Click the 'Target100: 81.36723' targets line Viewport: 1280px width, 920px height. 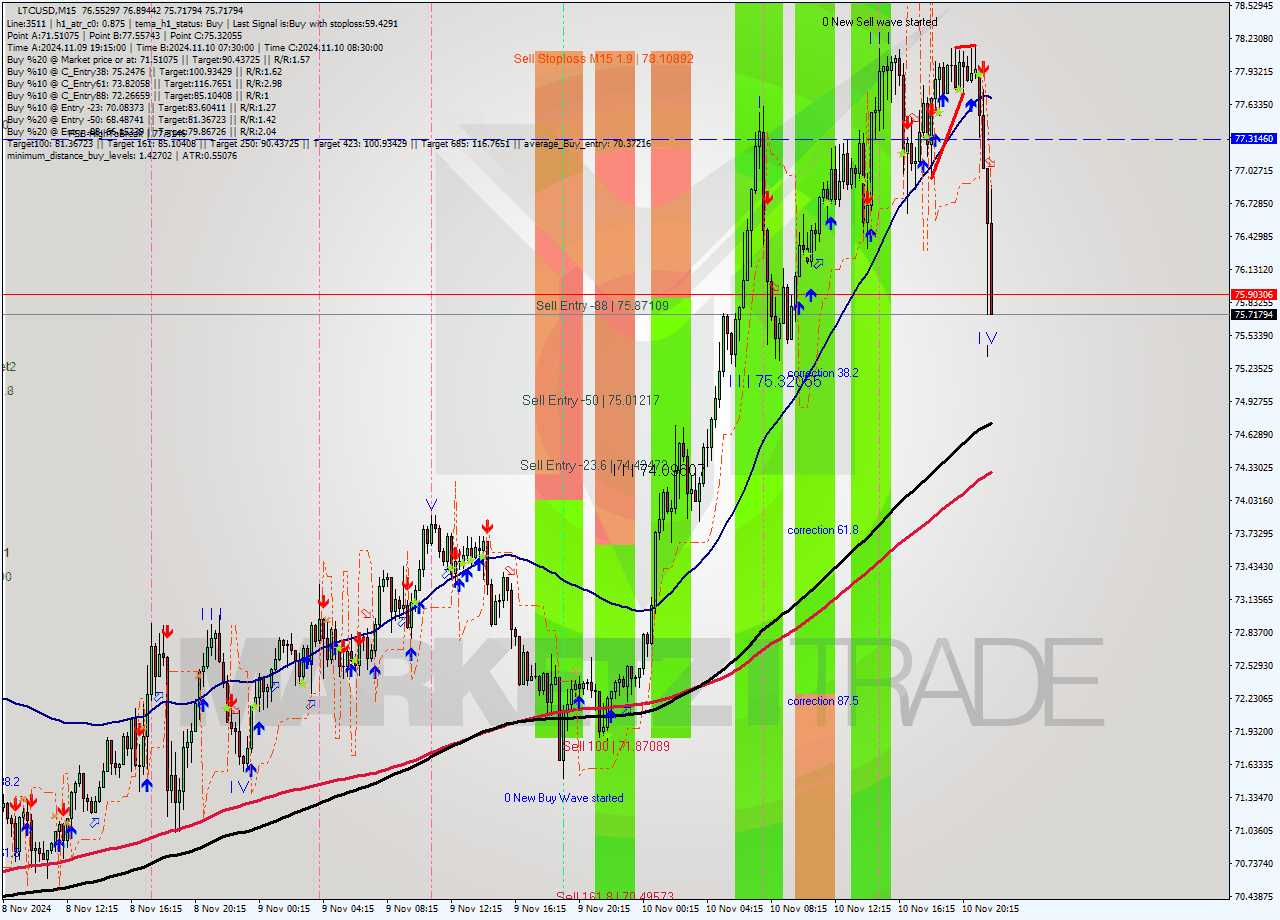328,144
